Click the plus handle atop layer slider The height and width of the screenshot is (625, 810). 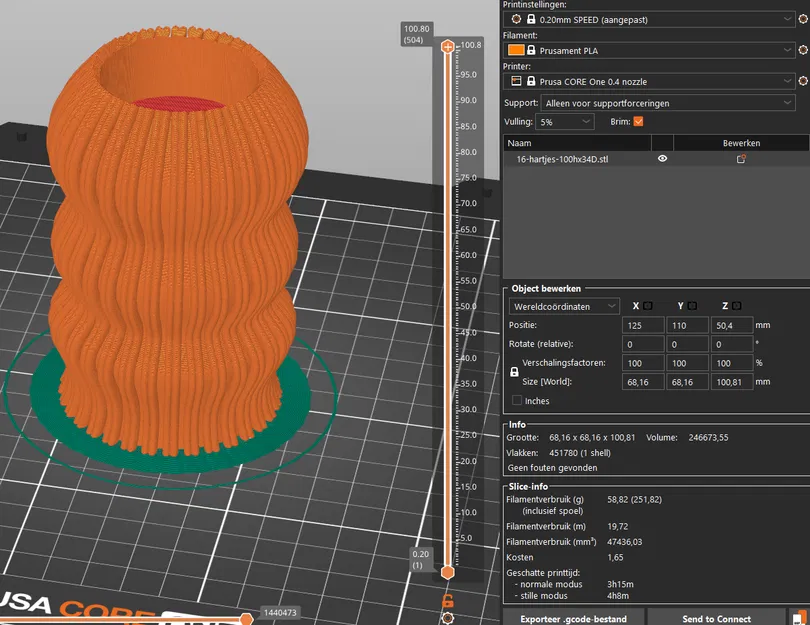pyautogui.click(x=448, y=47)
